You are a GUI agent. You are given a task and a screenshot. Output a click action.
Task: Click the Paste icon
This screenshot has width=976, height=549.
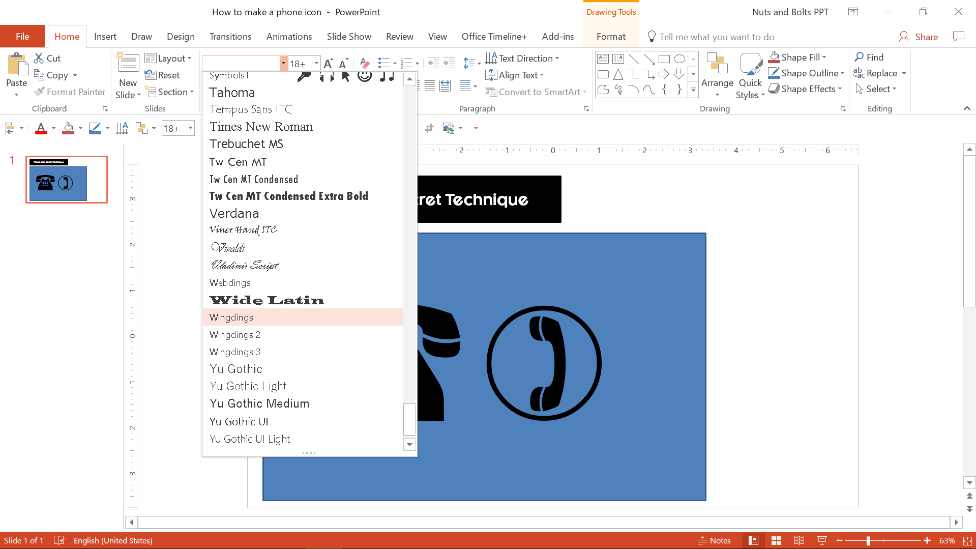tap(17, 65)
